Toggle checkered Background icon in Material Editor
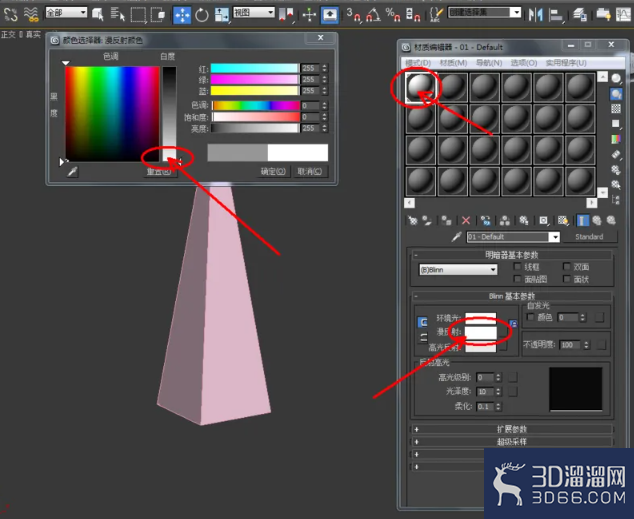634x519 pixels. 615,109
